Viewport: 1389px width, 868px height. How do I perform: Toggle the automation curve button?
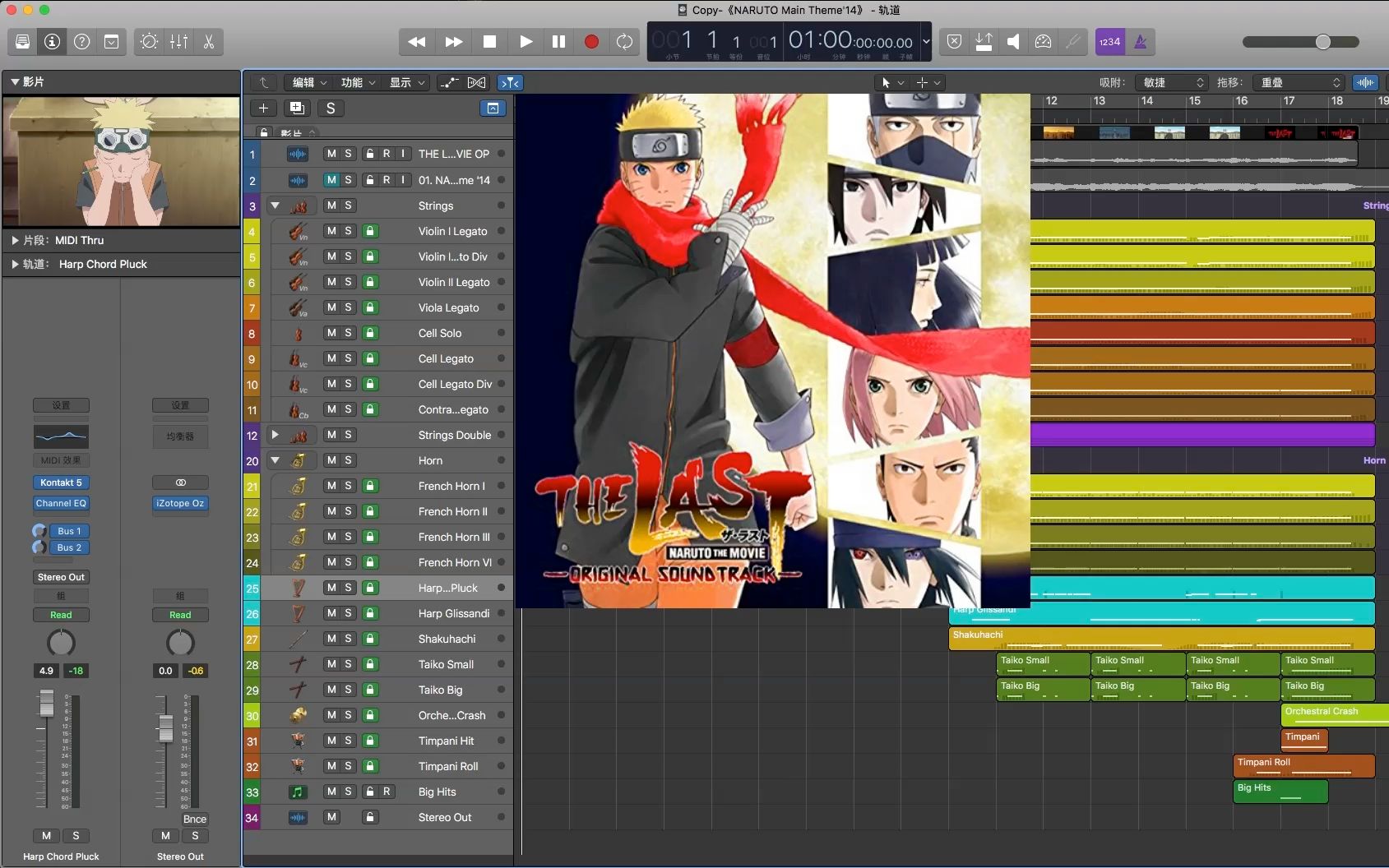pyautogui.click(x=449, y=82)
